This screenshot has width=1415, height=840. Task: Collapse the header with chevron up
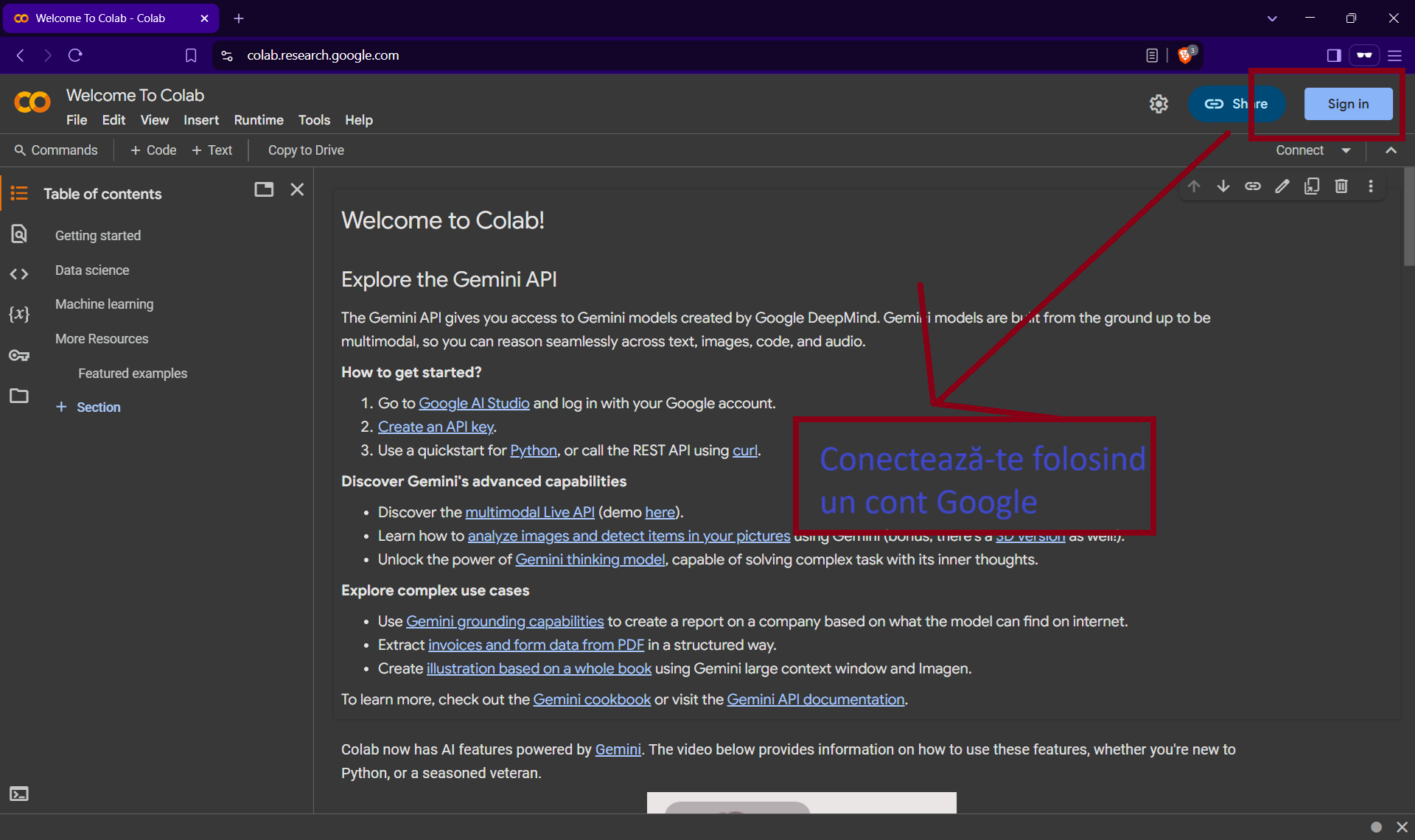[1391, 150]
